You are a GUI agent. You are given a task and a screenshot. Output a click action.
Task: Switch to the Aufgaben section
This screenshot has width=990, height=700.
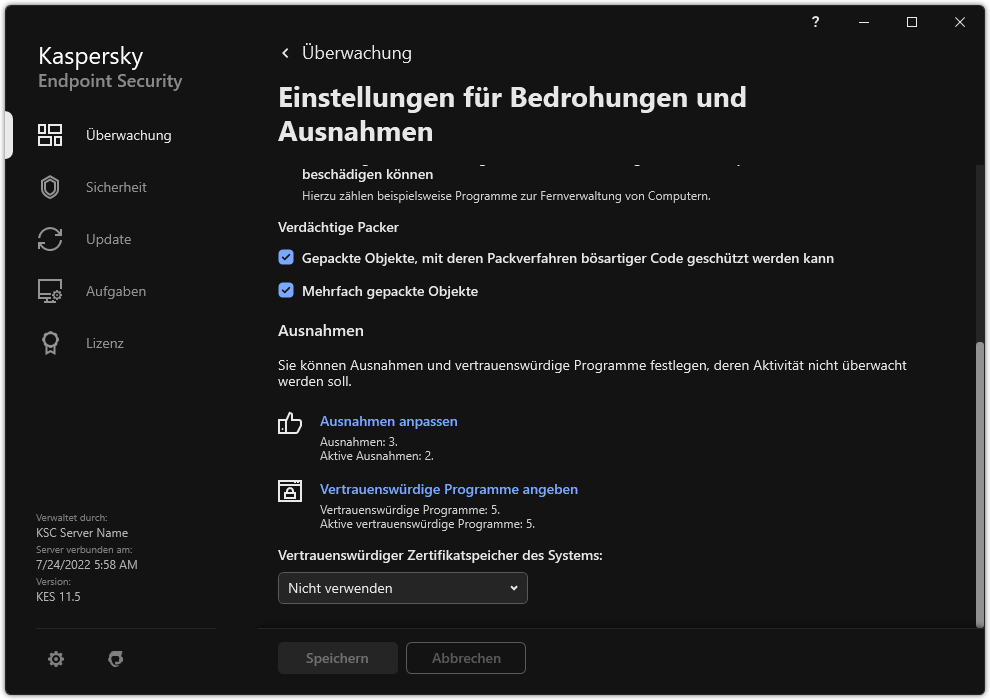(x=115, y=291)
